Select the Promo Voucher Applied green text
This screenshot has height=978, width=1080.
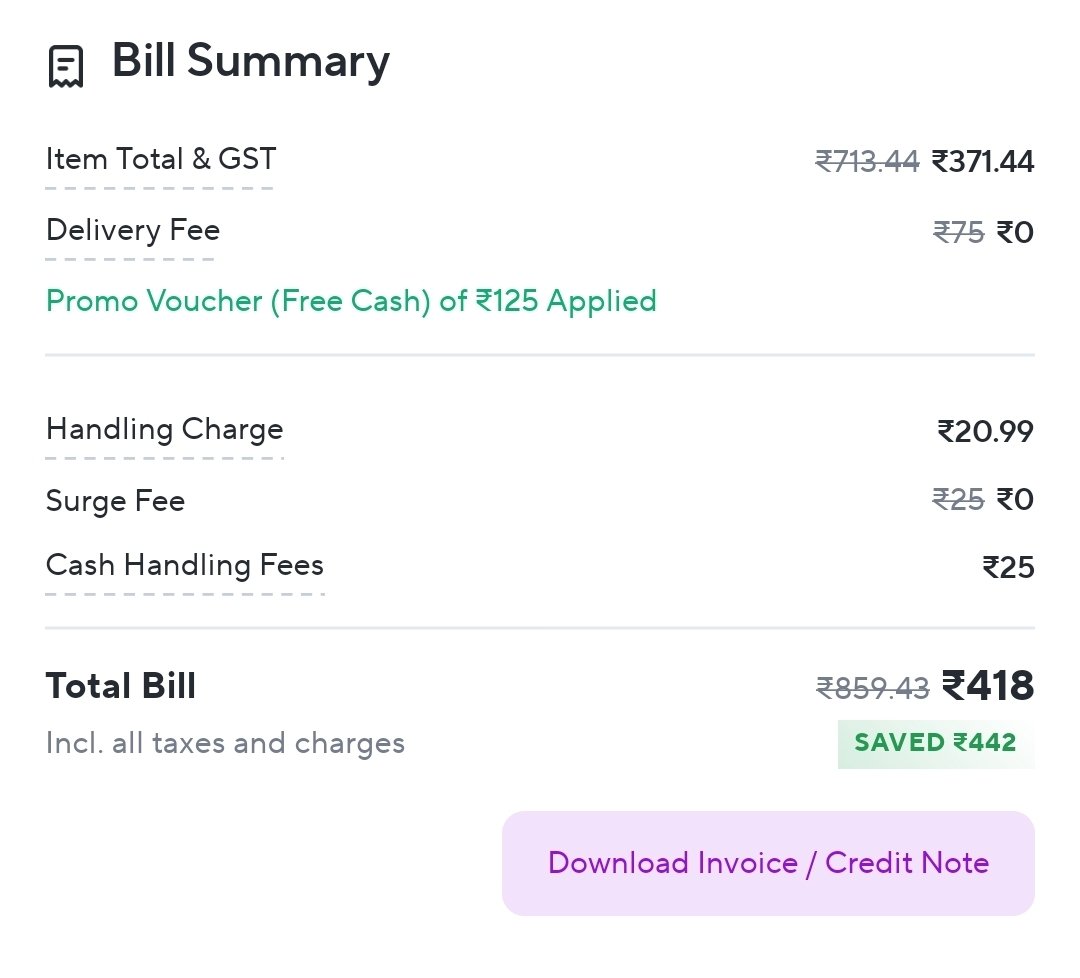coord(351,301)
